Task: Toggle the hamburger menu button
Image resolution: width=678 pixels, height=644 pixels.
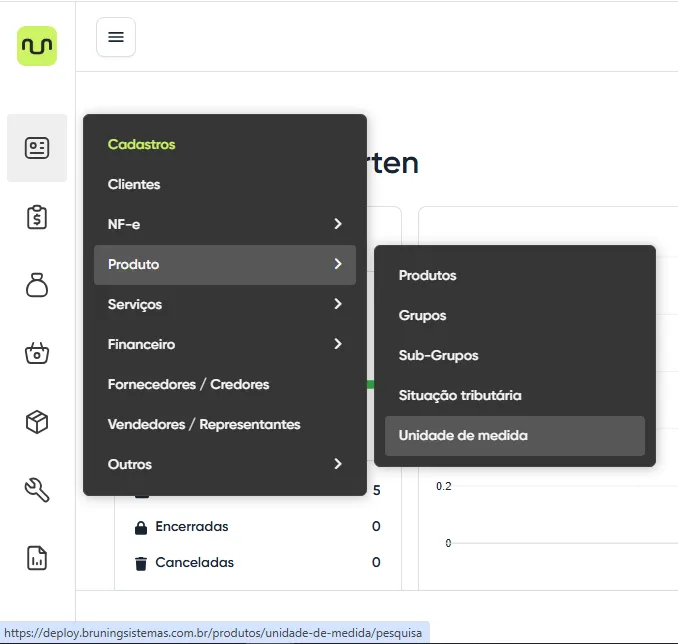Action: 116,37
